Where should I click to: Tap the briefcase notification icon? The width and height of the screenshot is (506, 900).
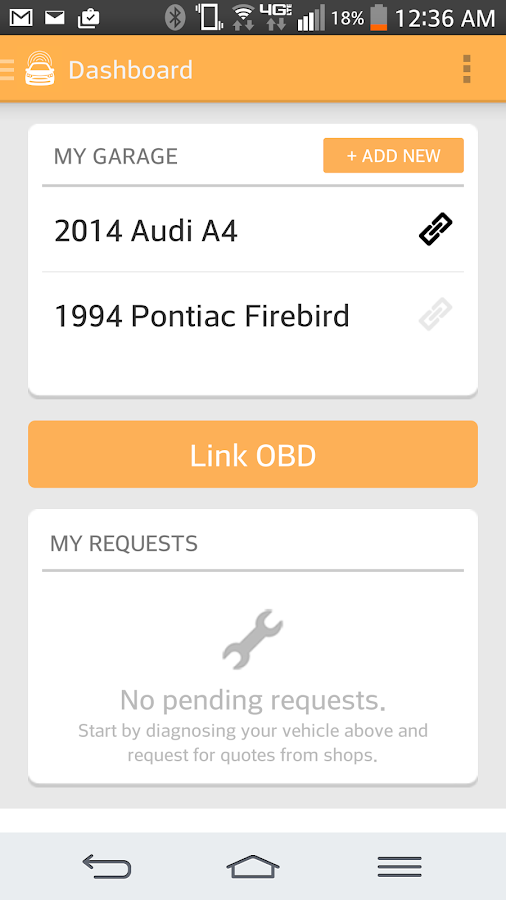point(88,18)
